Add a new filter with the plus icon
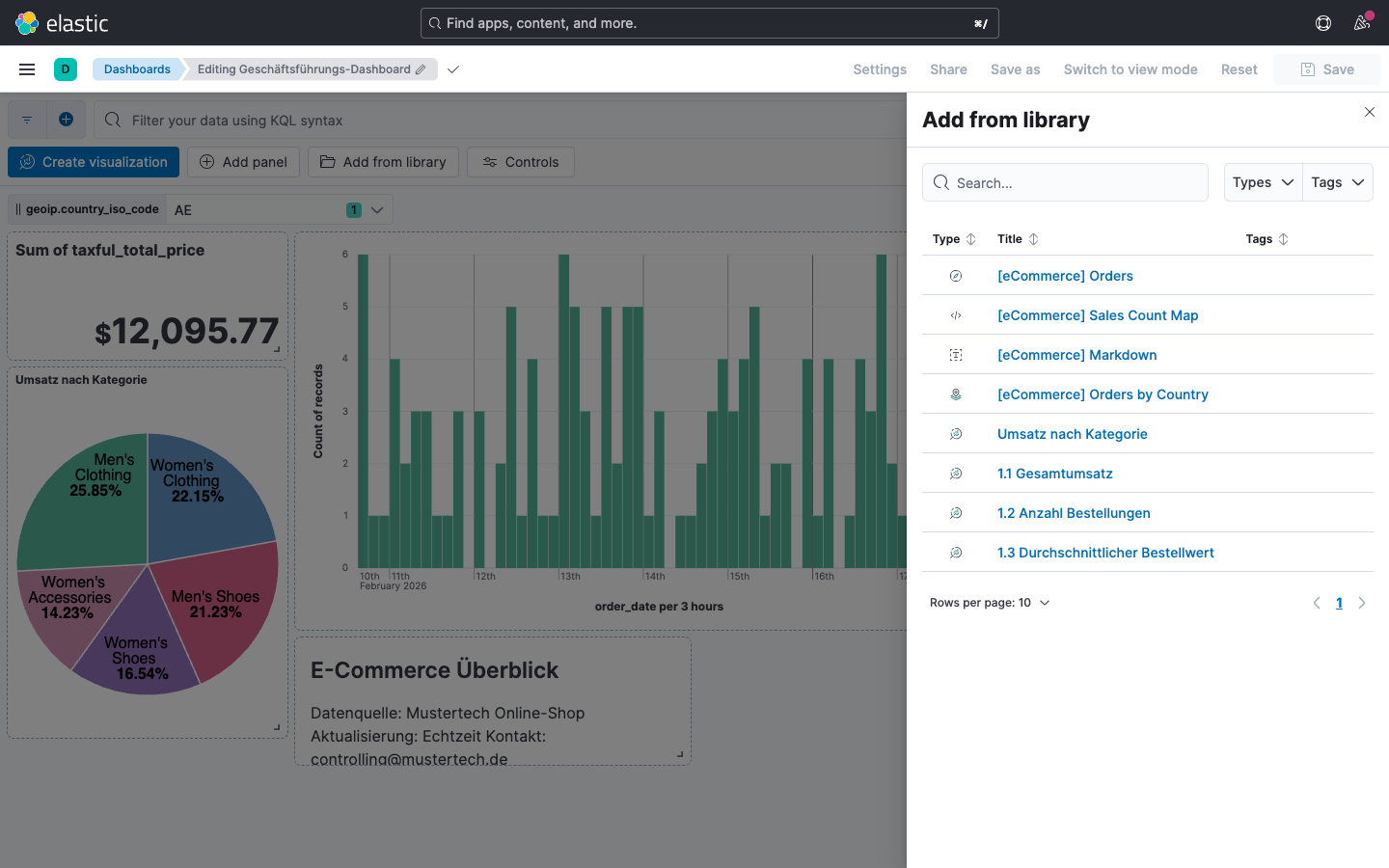1389x868 pixels. (66, 119)
